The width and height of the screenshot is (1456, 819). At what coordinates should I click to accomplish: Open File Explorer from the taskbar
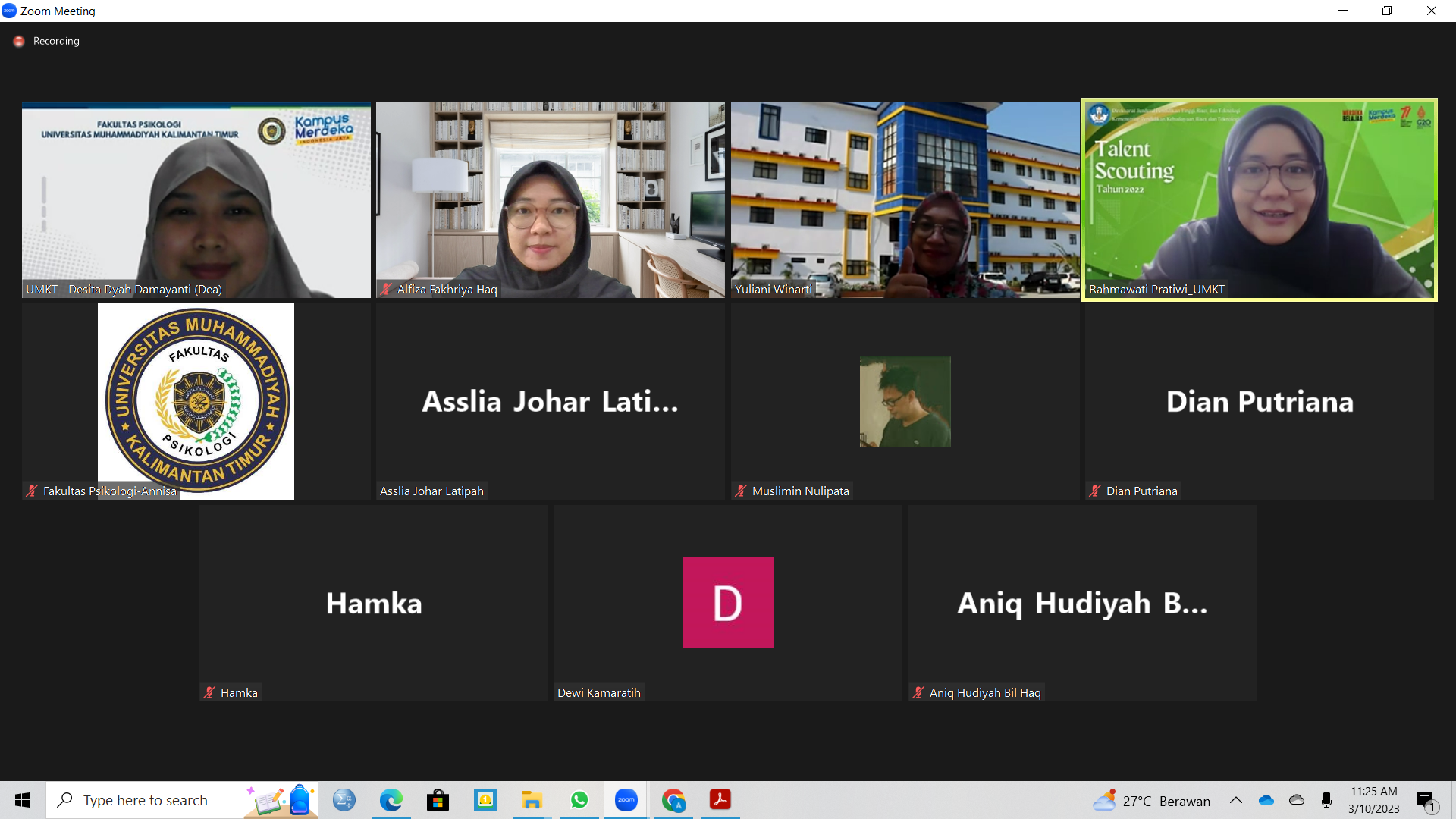(532, 800)
